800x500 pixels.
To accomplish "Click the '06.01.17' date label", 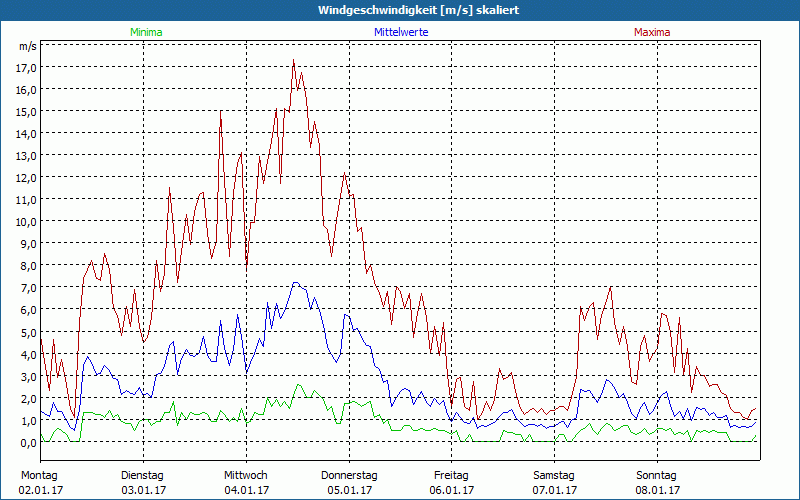I will [x=452, y=490].
